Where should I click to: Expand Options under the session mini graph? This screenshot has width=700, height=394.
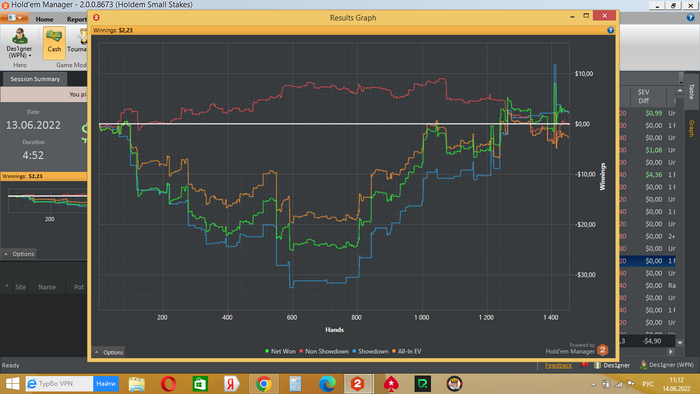[19, 254]
